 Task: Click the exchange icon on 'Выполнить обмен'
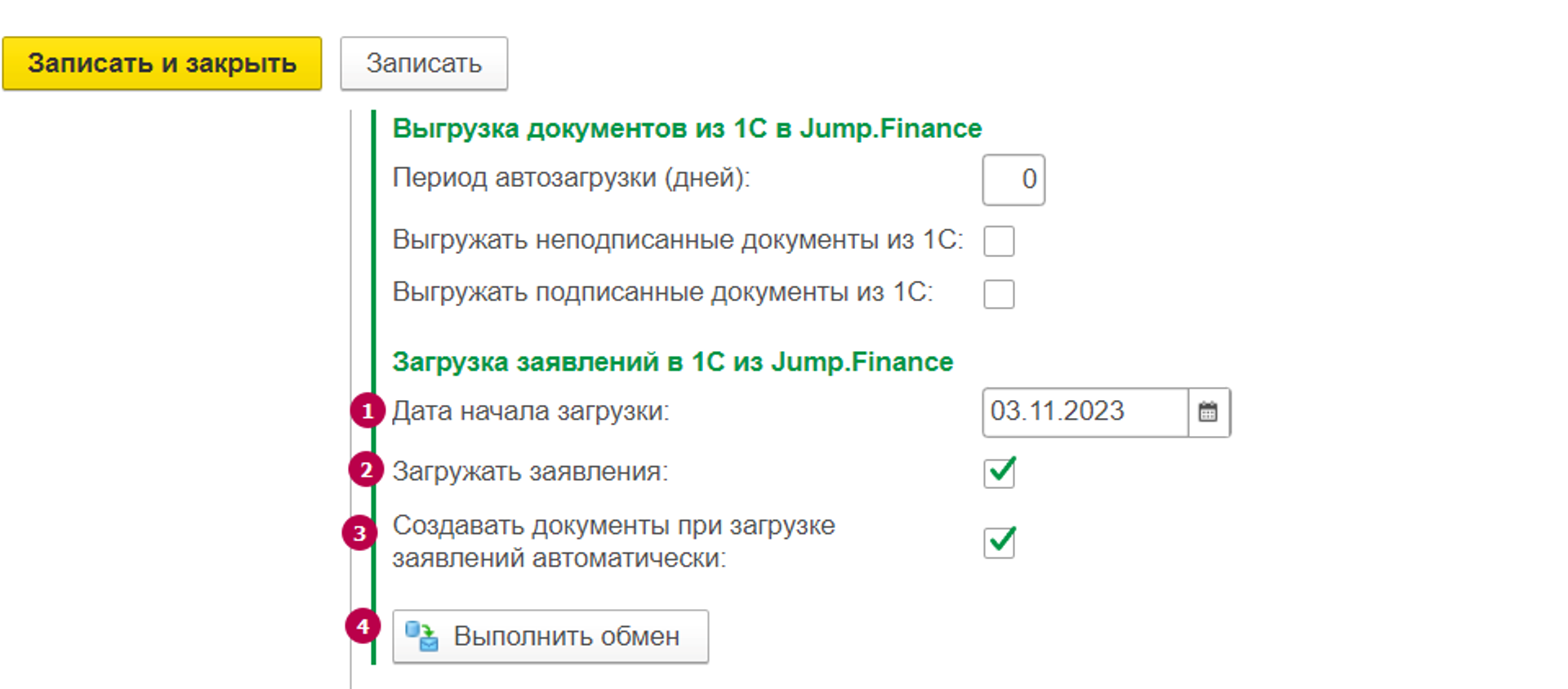pyautogui.click(x=421, y=636)
